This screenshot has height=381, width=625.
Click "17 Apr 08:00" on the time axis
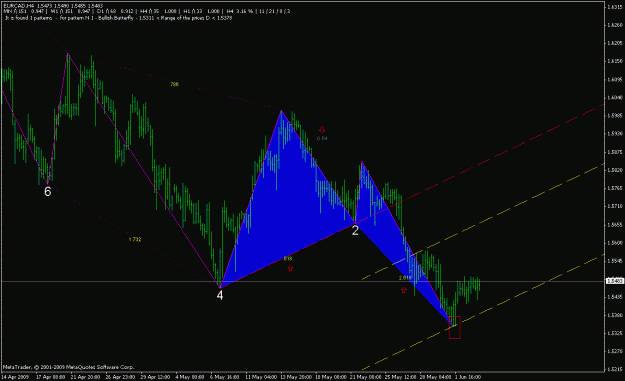51,377
